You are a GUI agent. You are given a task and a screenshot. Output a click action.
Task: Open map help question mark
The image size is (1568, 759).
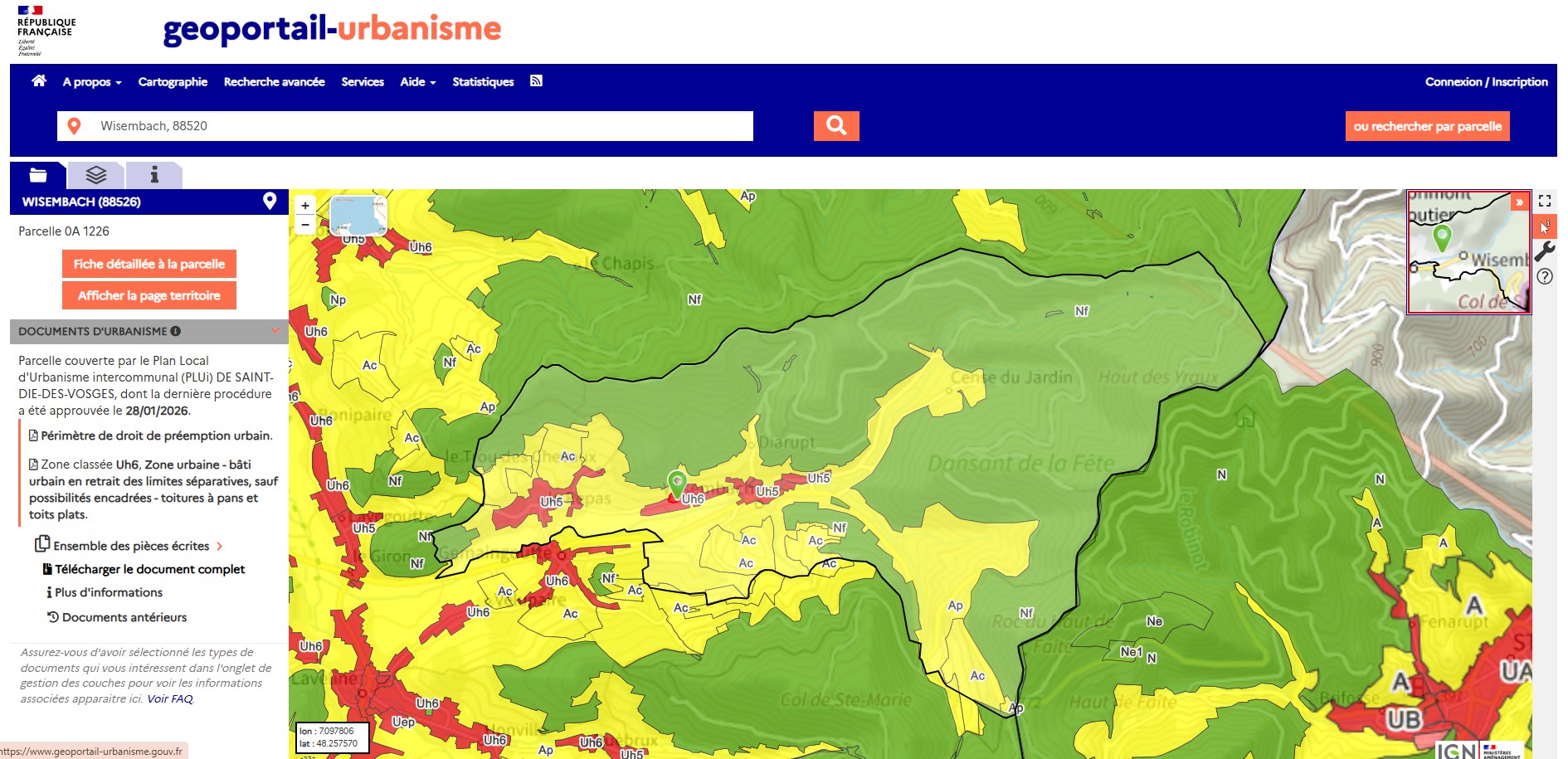[1545, 276]
